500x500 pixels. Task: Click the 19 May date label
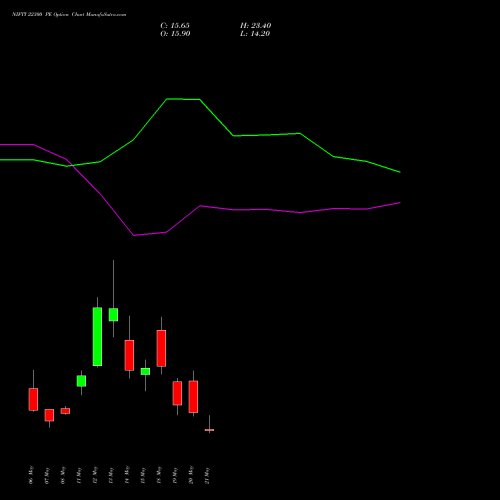(175, 475)
